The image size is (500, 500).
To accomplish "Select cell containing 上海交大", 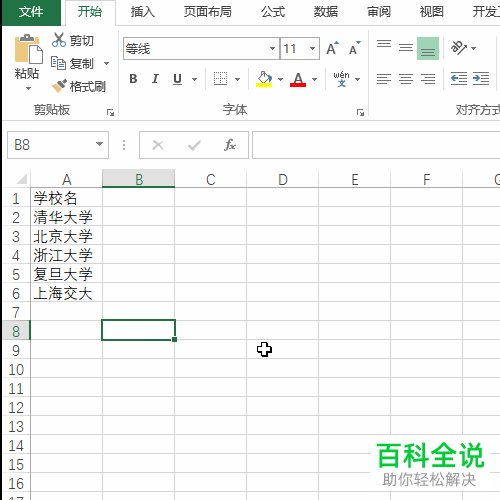I will pos(66,293).
